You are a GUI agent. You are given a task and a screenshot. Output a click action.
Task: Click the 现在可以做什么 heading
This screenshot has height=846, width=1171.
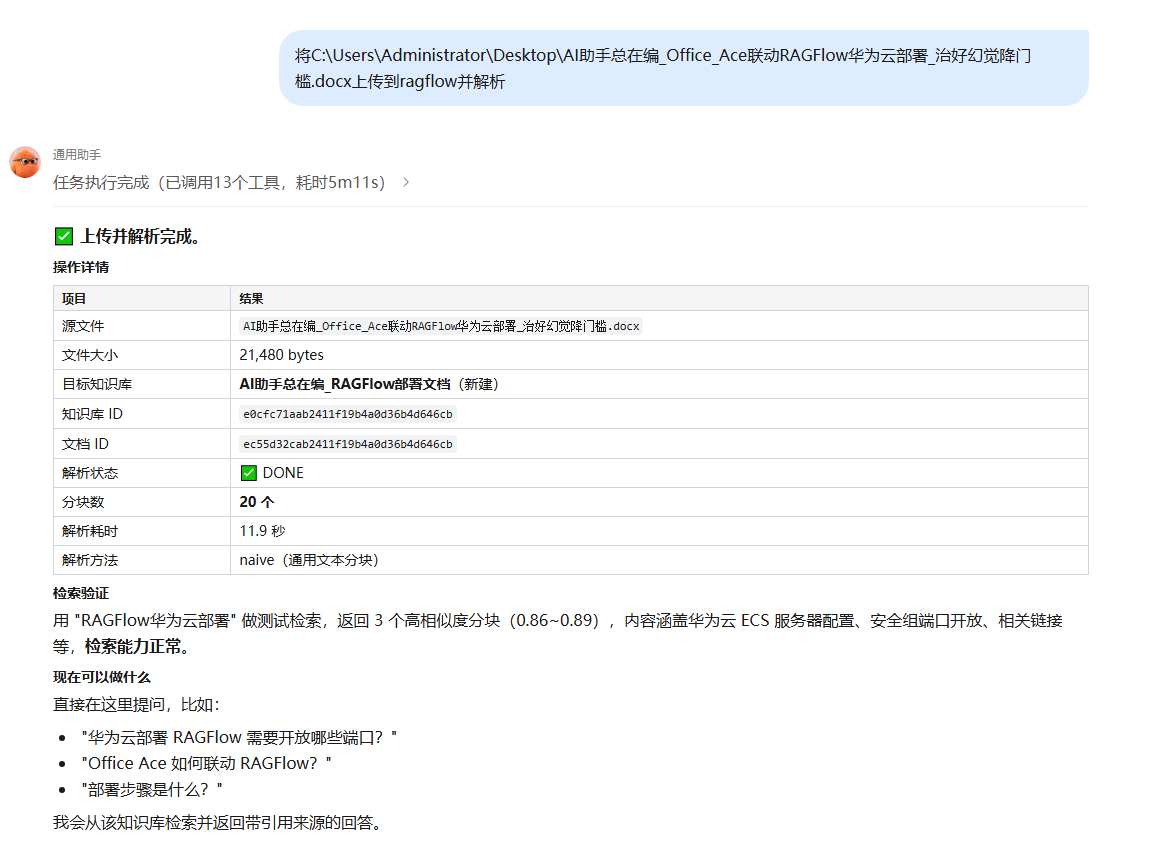(x=102, y=677)
